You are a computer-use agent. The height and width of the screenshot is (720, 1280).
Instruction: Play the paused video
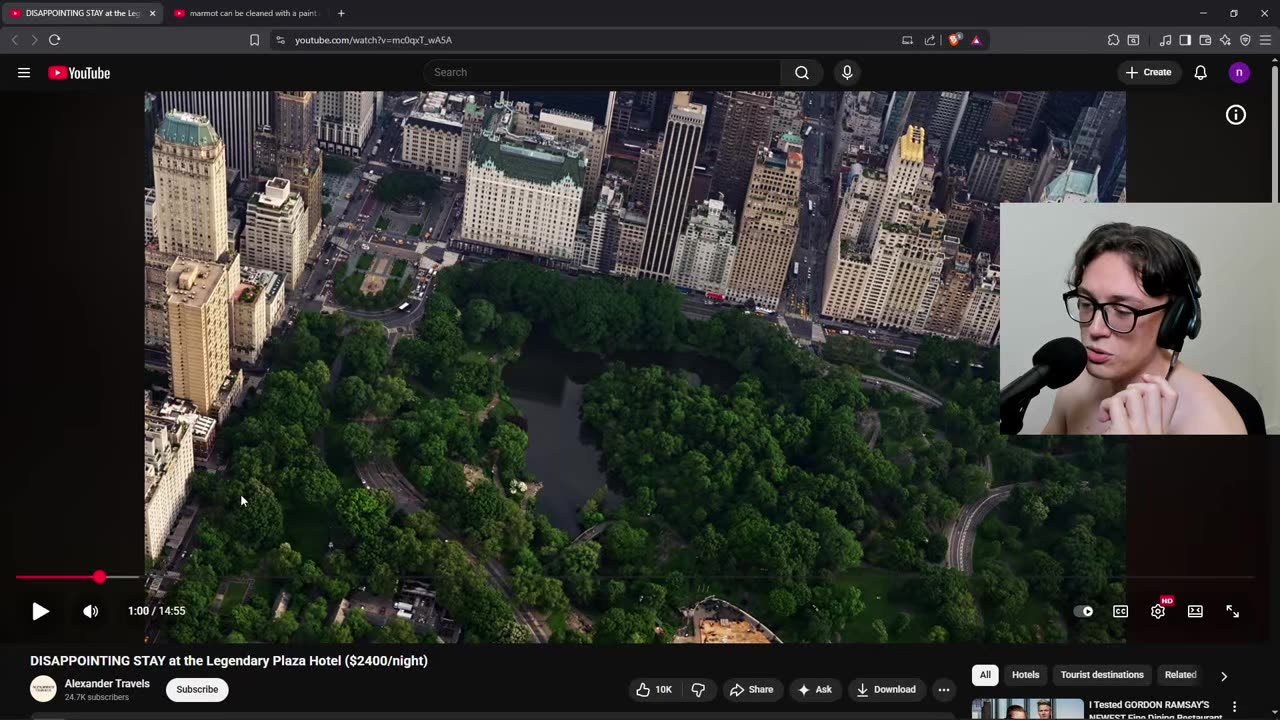(x=40, y=611)
